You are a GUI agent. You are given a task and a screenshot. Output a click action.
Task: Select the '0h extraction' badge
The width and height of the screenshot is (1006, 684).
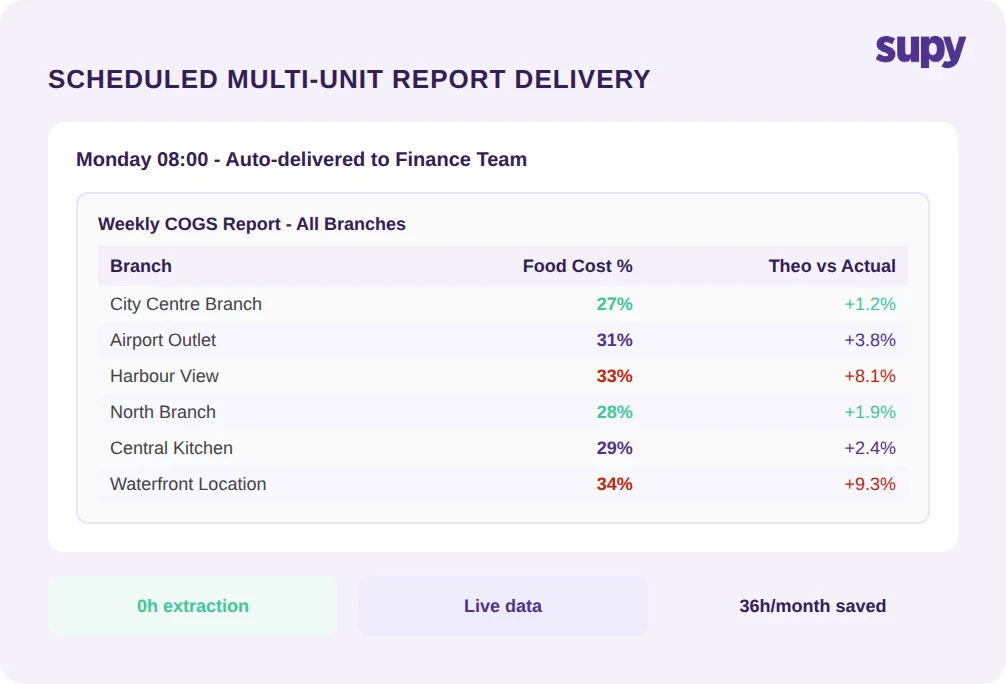pos(192,606)
